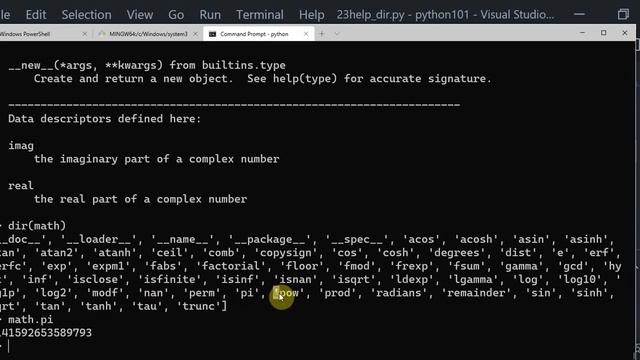Open a new terminal tab with plus
640x360 pixels.
point(322,34)
